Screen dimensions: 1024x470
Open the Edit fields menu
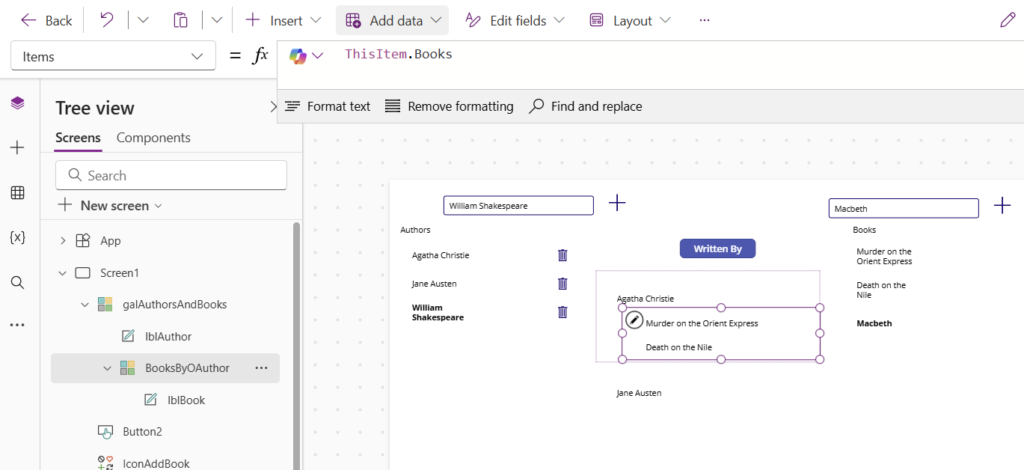(514, 21)
